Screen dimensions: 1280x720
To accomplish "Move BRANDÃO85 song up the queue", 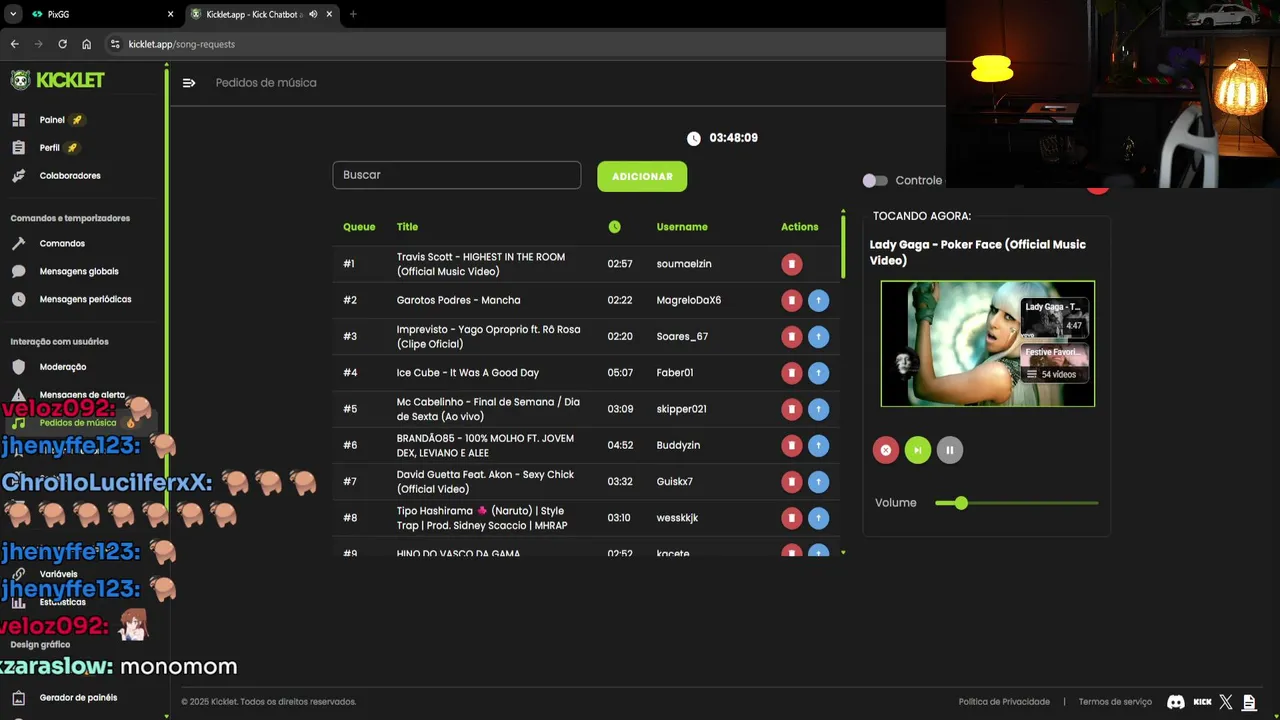I will 818,445.
